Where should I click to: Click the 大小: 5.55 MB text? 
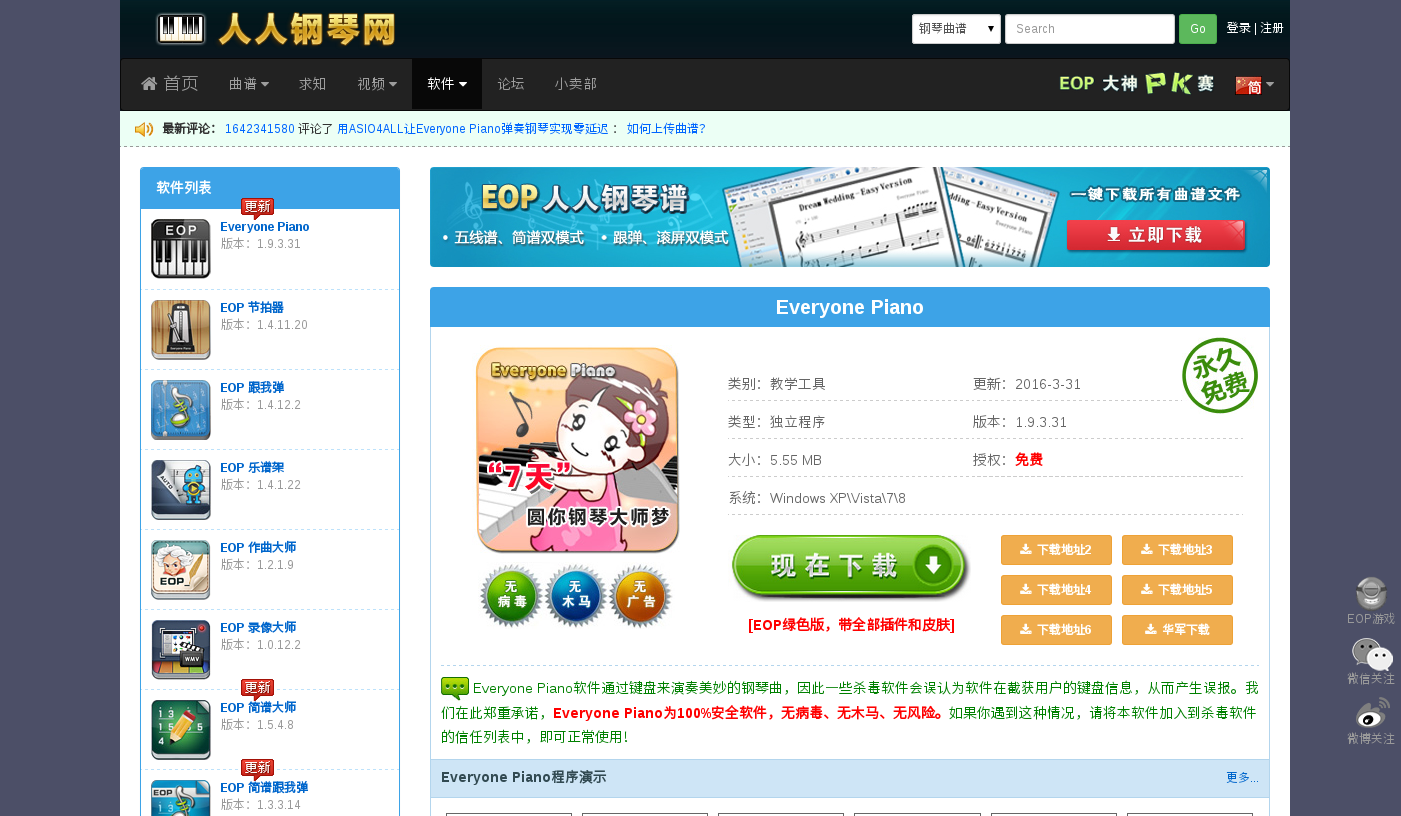[775, 460]
